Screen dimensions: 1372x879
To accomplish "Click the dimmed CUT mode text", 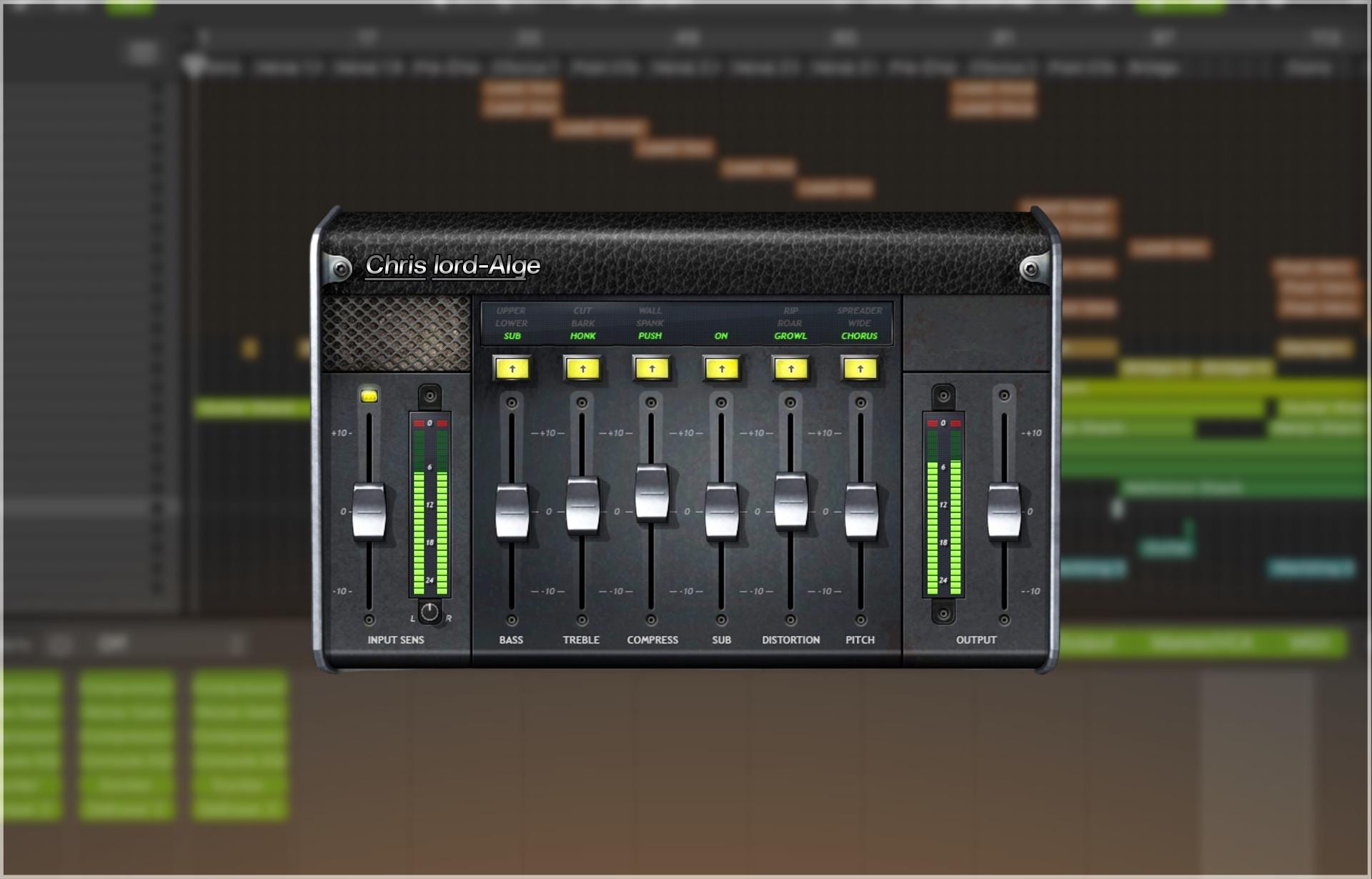I will coord(582,311).
